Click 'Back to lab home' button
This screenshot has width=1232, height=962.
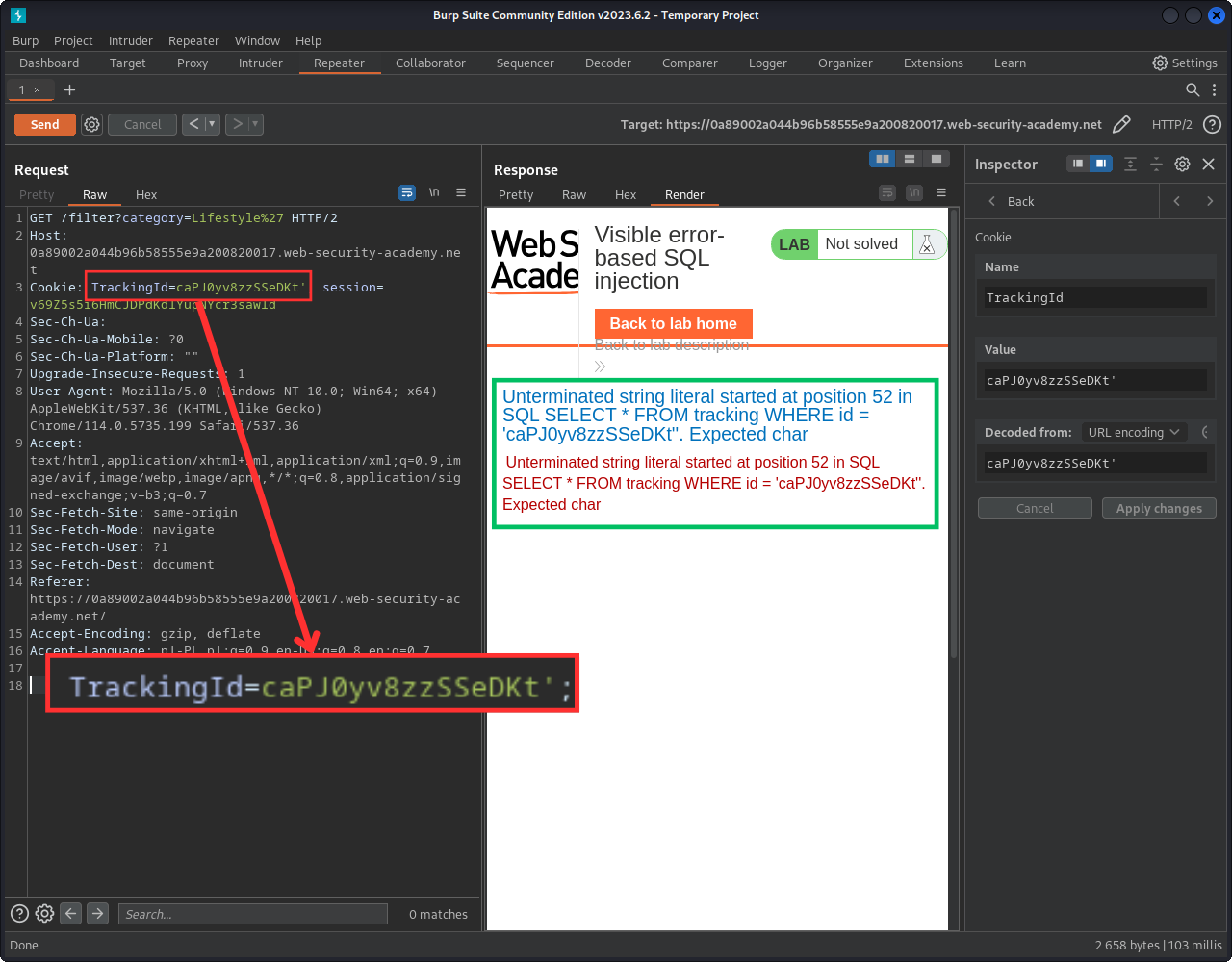point(673,323)
